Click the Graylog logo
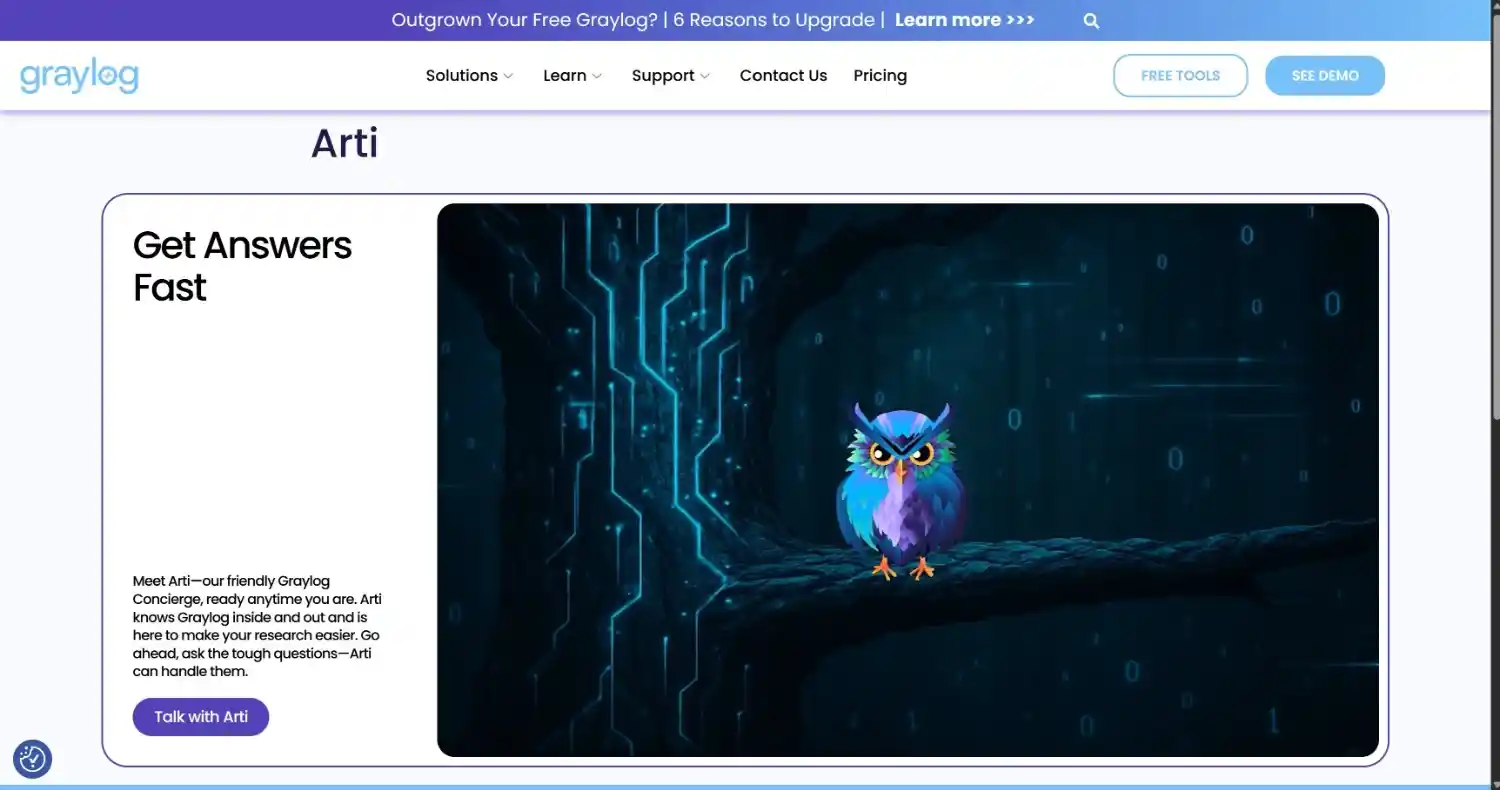 point(79,76)
